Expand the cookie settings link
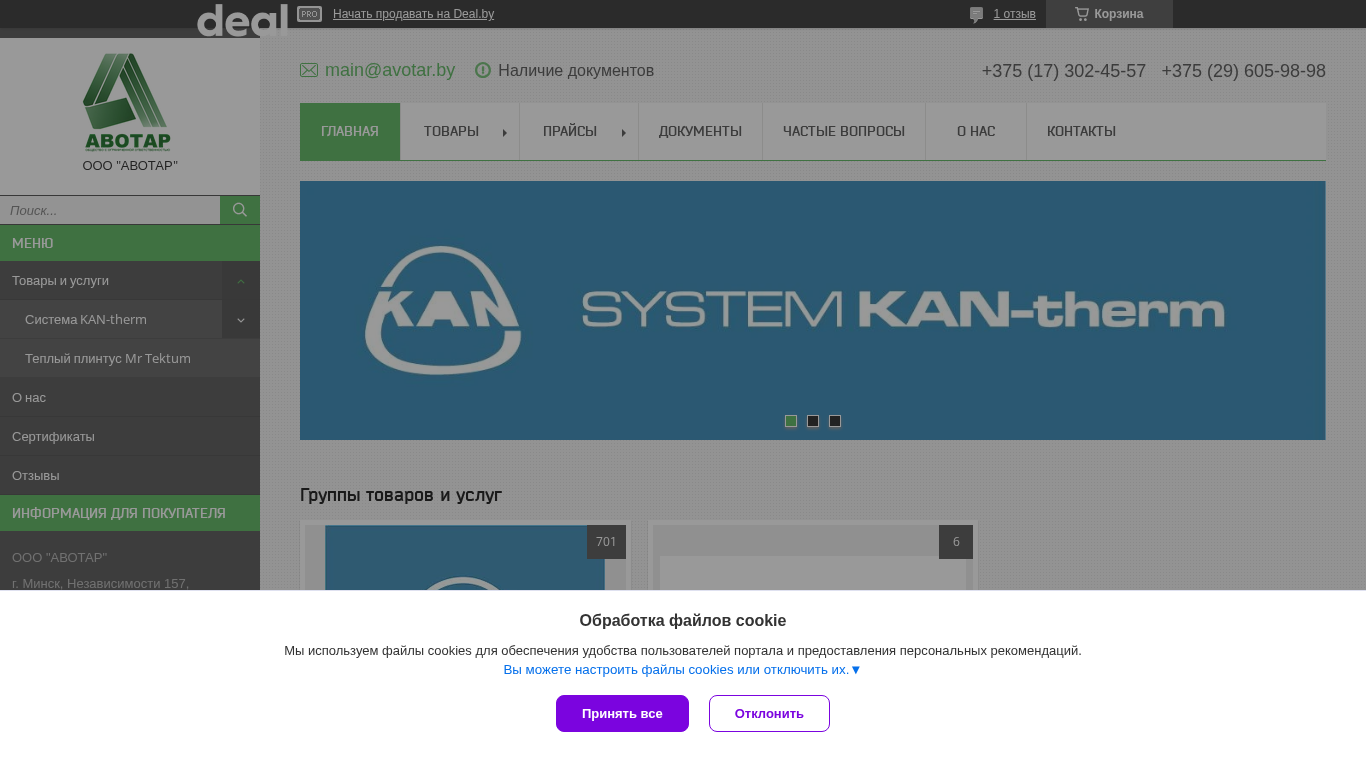The width and height of the screenshot is (1366, 768). [x=682, y=670]
